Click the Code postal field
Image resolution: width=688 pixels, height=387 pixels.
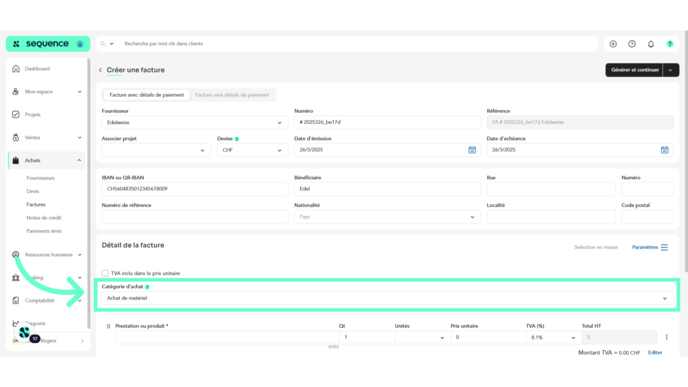(647, 217)
